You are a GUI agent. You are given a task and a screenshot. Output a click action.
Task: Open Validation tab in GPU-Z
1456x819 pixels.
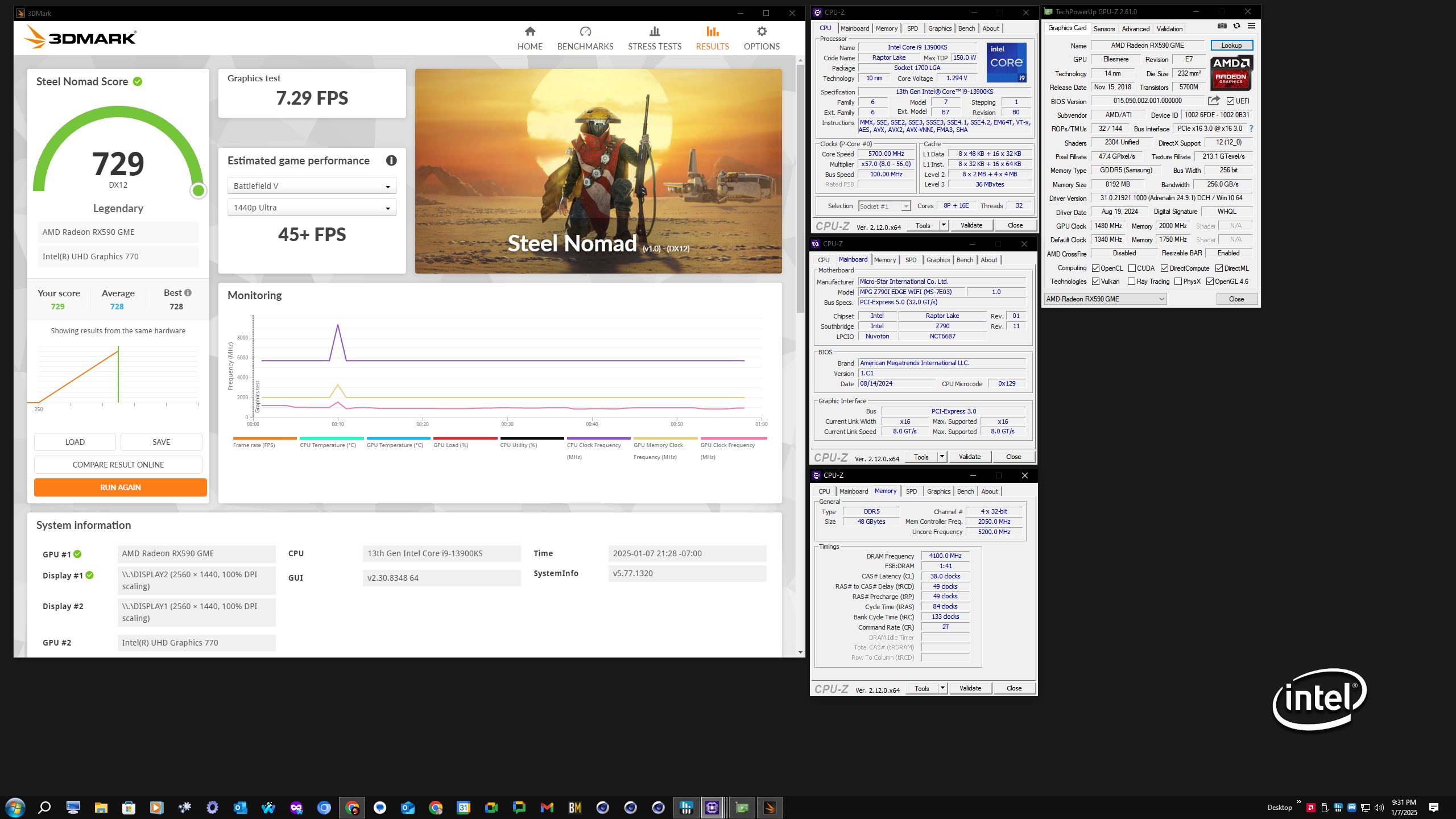point(1169,28)
